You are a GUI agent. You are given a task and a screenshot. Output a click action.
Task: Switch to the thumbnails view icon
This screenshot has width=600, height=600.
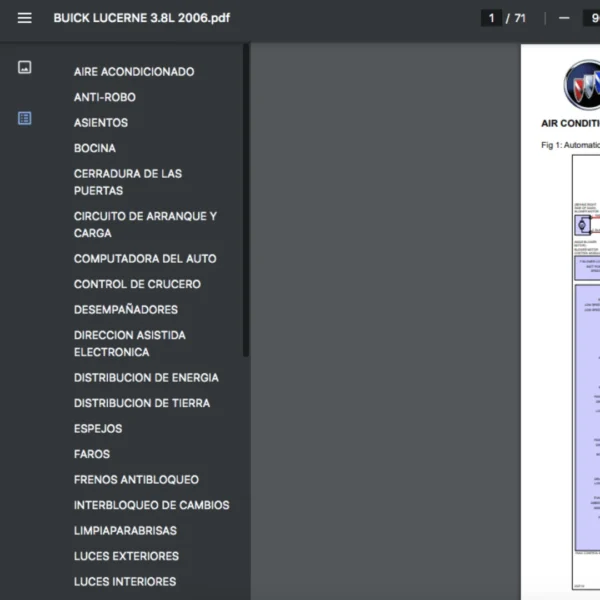click(x=24, y=67)
